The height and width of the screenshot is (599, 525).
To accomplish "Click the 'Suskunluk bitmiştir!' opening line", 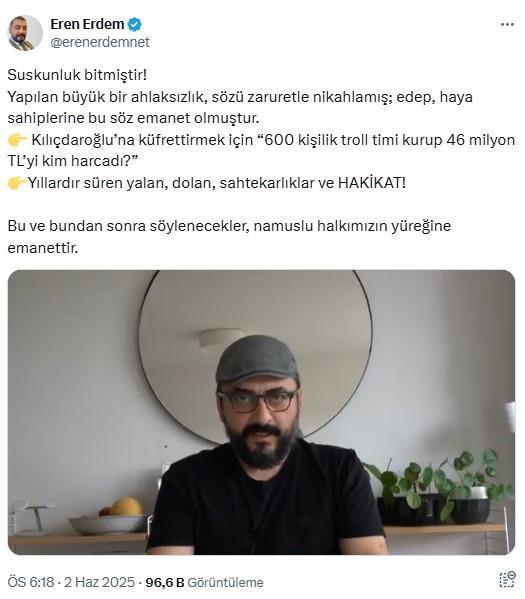I will pos(77,75).
